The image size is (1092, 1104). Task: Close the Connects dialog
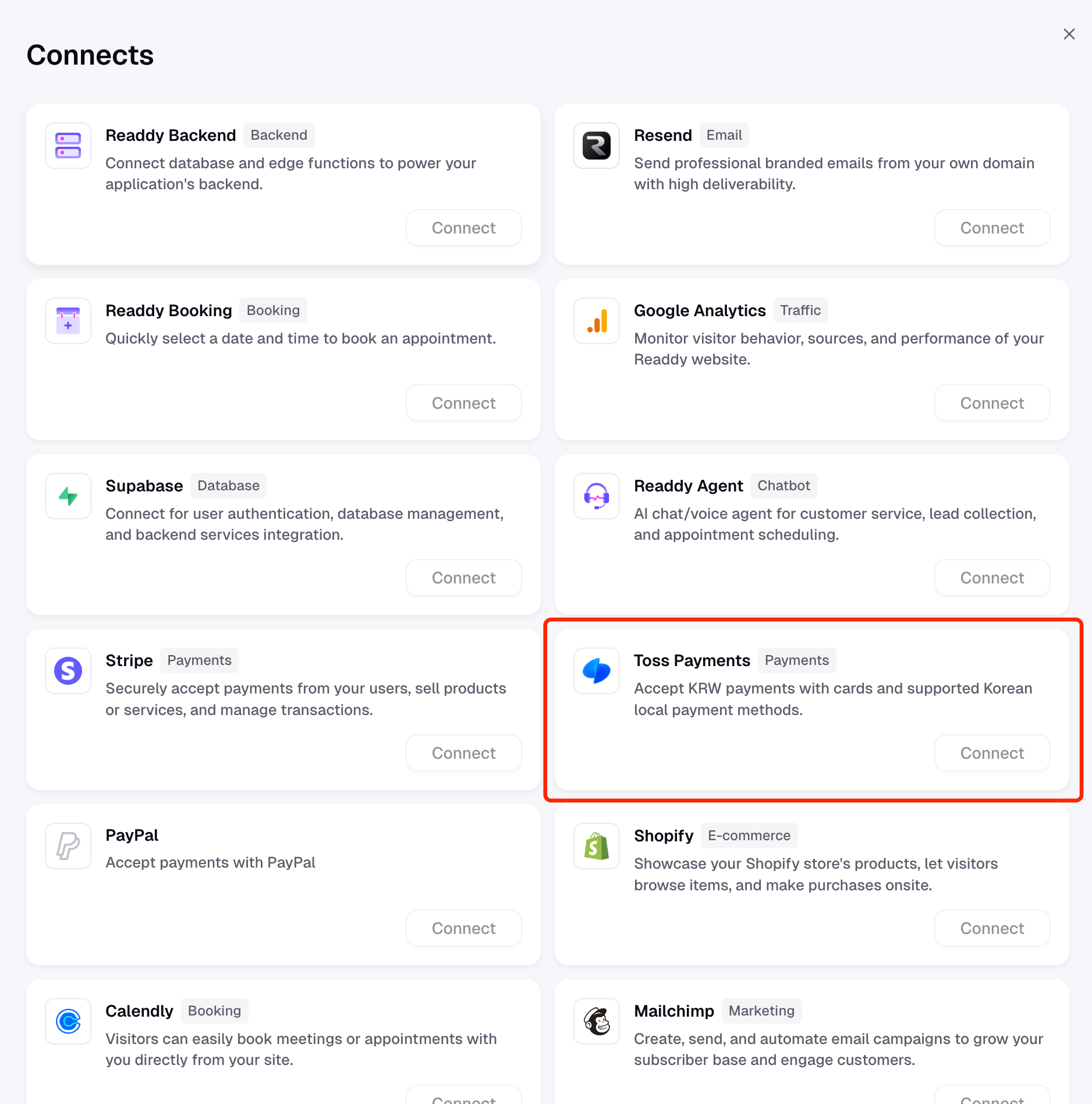point(1069,34)
